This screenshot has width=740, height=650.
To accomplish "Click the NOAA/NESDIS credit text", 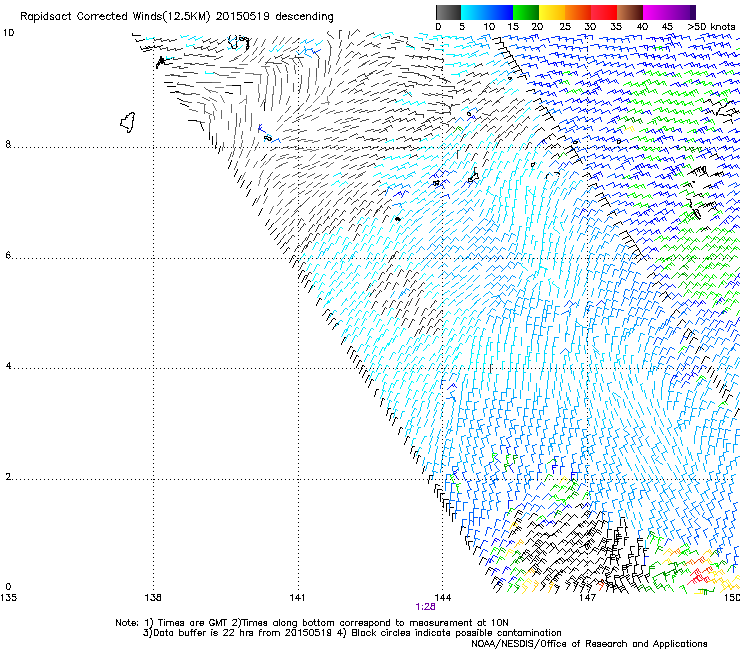I will 589,644.
